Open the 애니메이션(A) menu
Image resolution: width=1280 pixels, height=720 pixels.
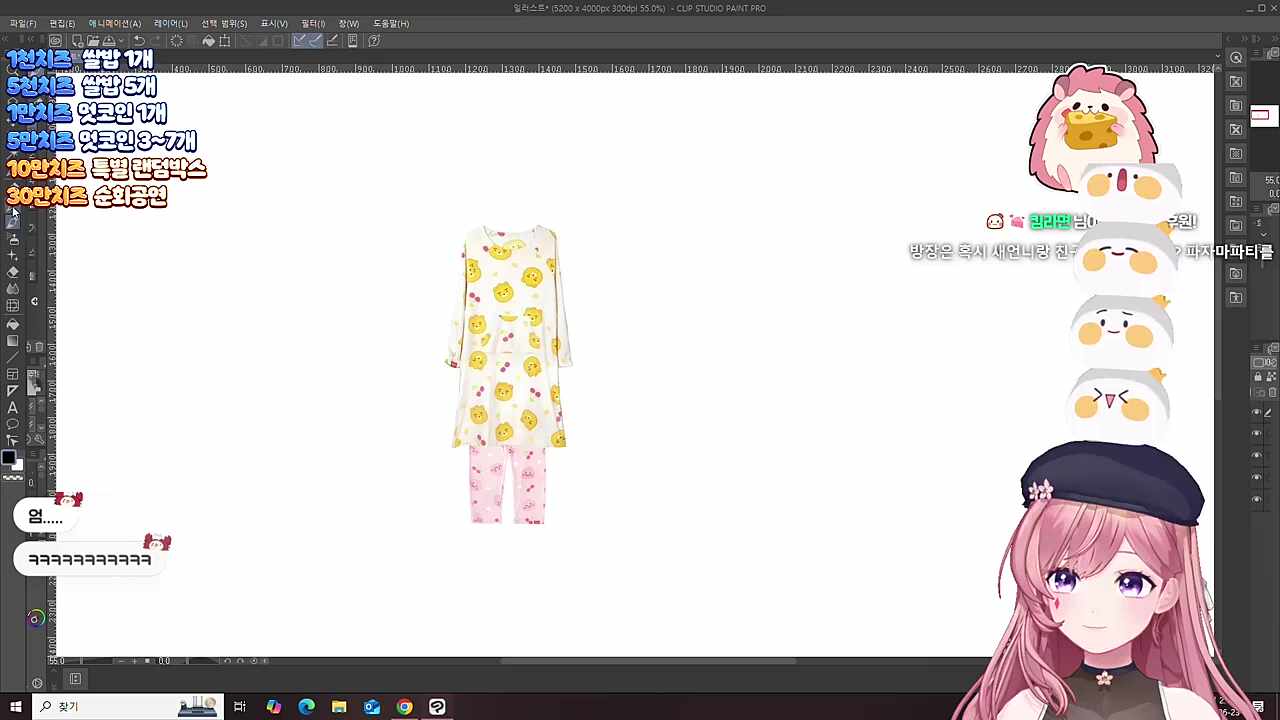coord(114,23)
